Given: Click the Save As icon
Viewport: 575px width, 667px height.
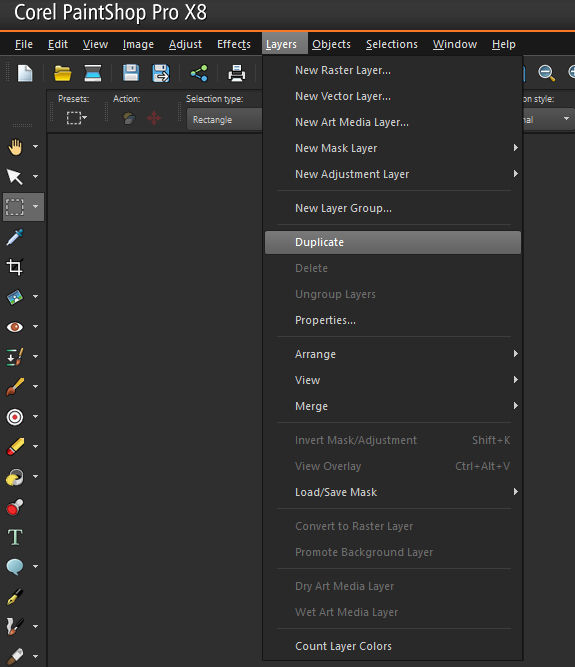Looking at the screenshot, I should [161, 73].
